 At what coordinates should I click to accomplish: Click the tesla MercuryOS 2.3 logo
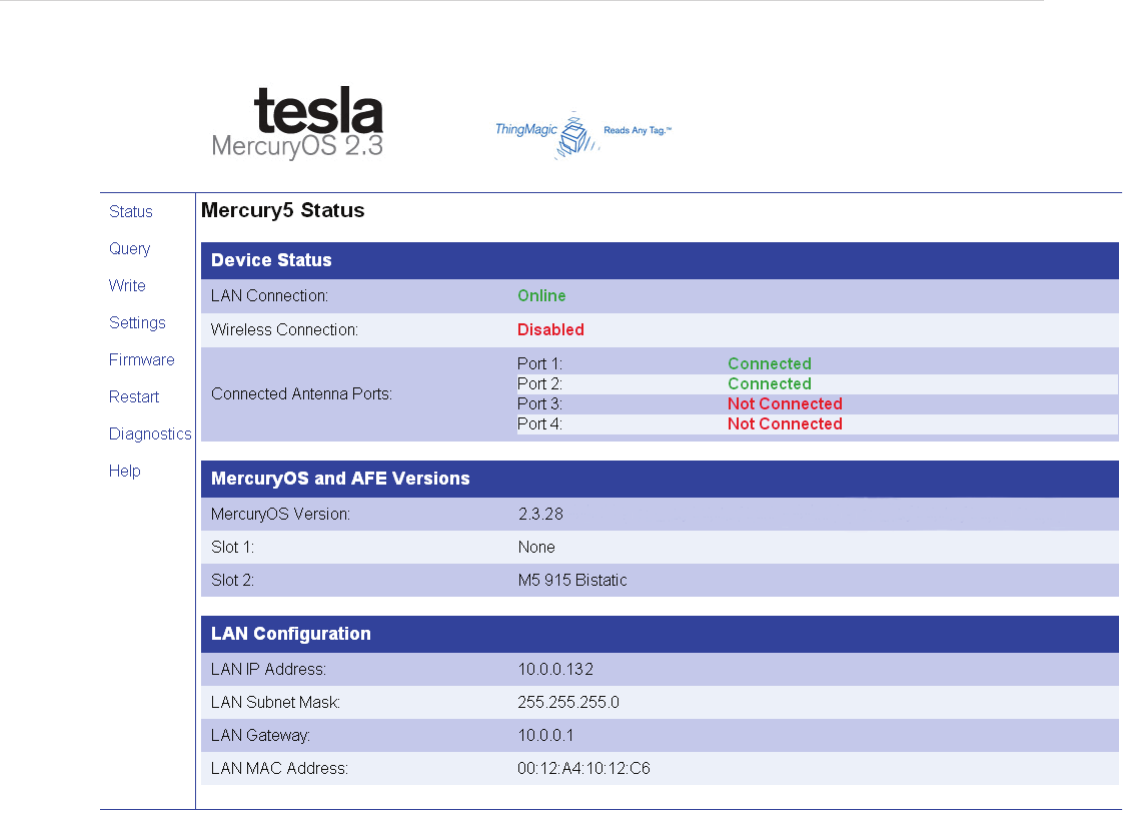298,122
